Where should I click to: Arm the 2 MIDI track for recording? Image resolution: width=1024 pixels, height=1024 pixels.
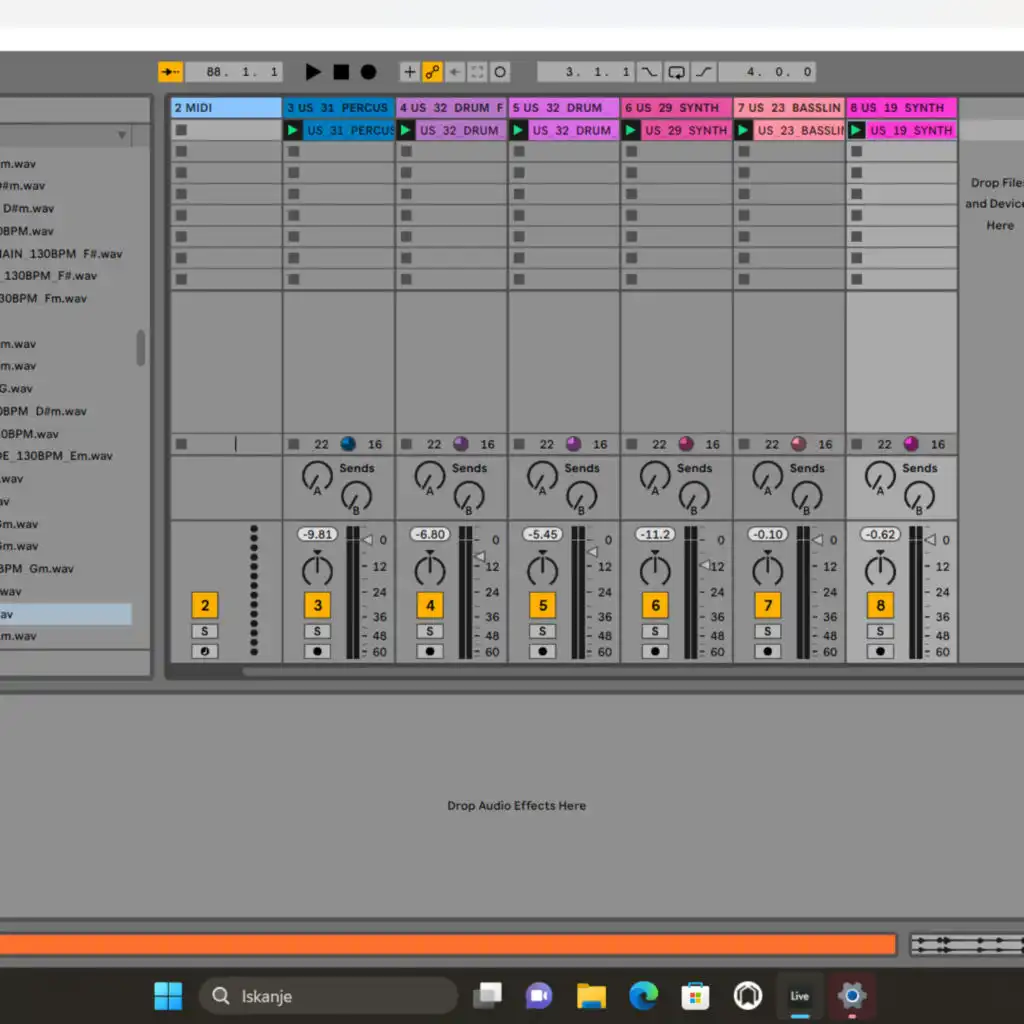pos(205,651)
